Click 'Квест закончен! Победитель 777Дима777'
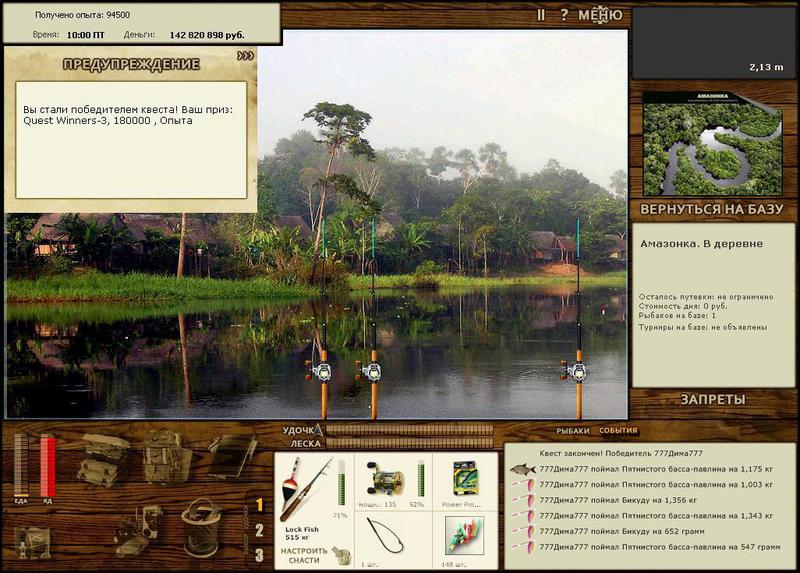800x573 pixels. [x=621, y=453]
